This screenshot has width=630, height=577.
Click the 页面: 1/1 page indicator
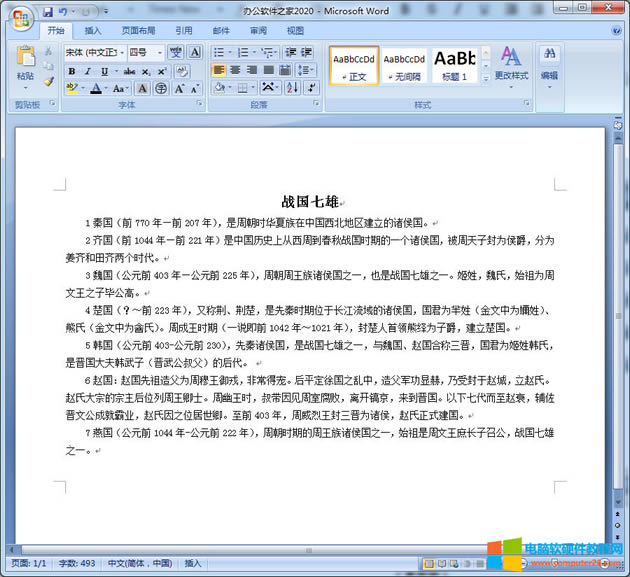point(29,564)
